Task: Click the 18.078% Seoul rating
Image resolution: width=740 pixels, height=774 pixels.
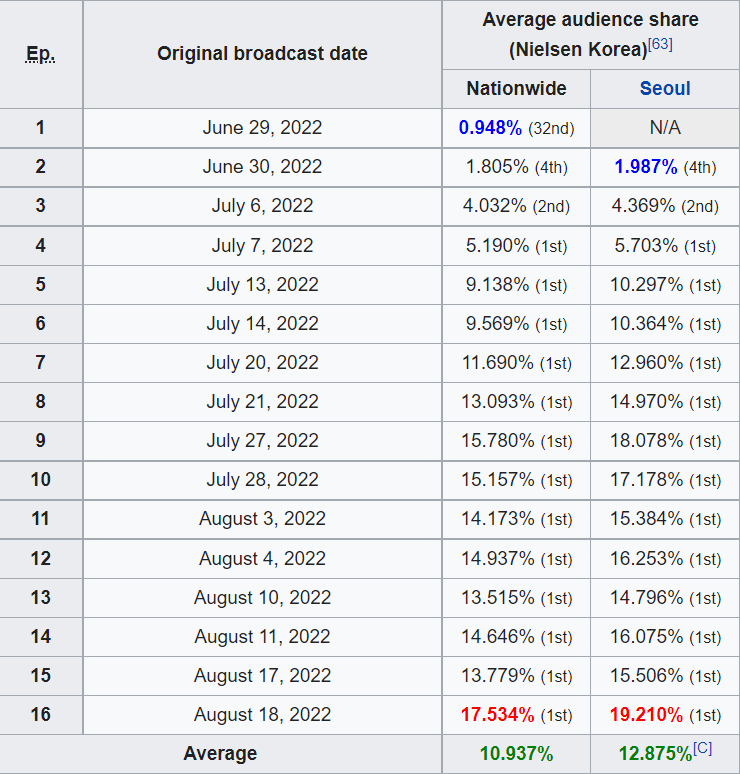Action: pyautogui.click(x=646, y=441)
